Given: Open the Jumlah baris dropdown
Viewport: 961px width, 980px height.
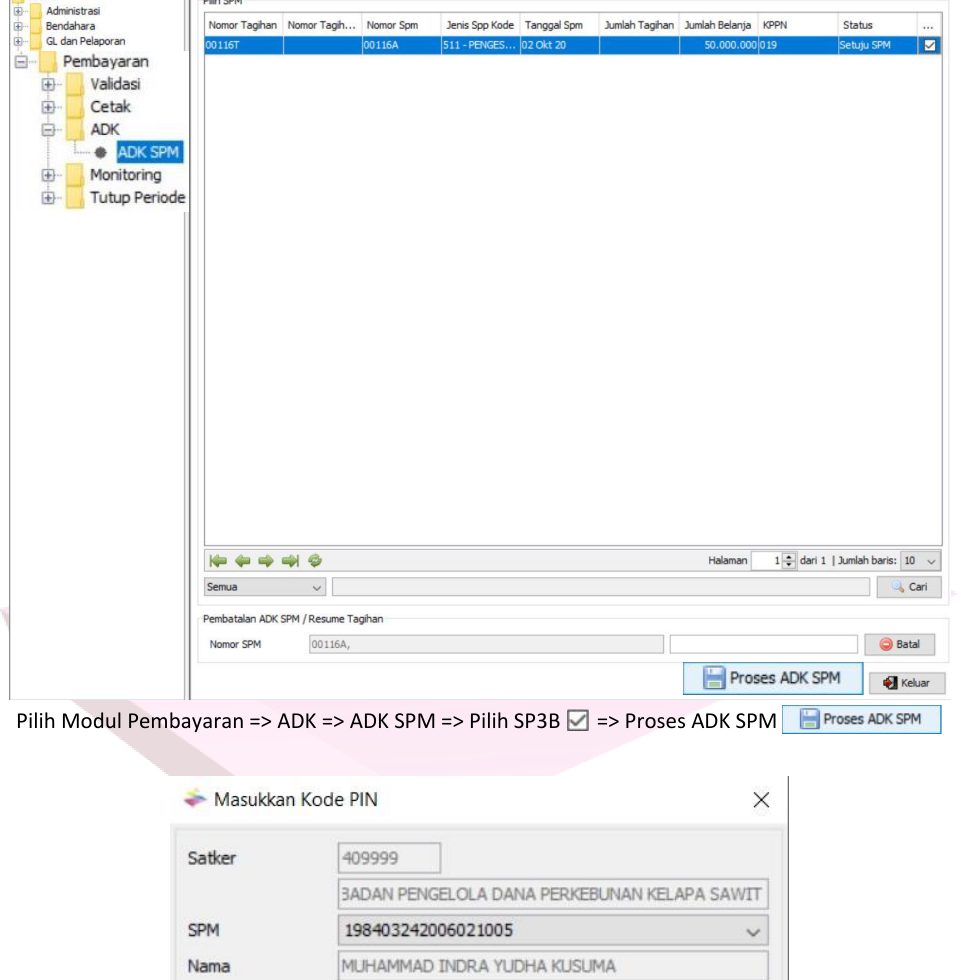Looking at the screenshot, I should point(921,561).
